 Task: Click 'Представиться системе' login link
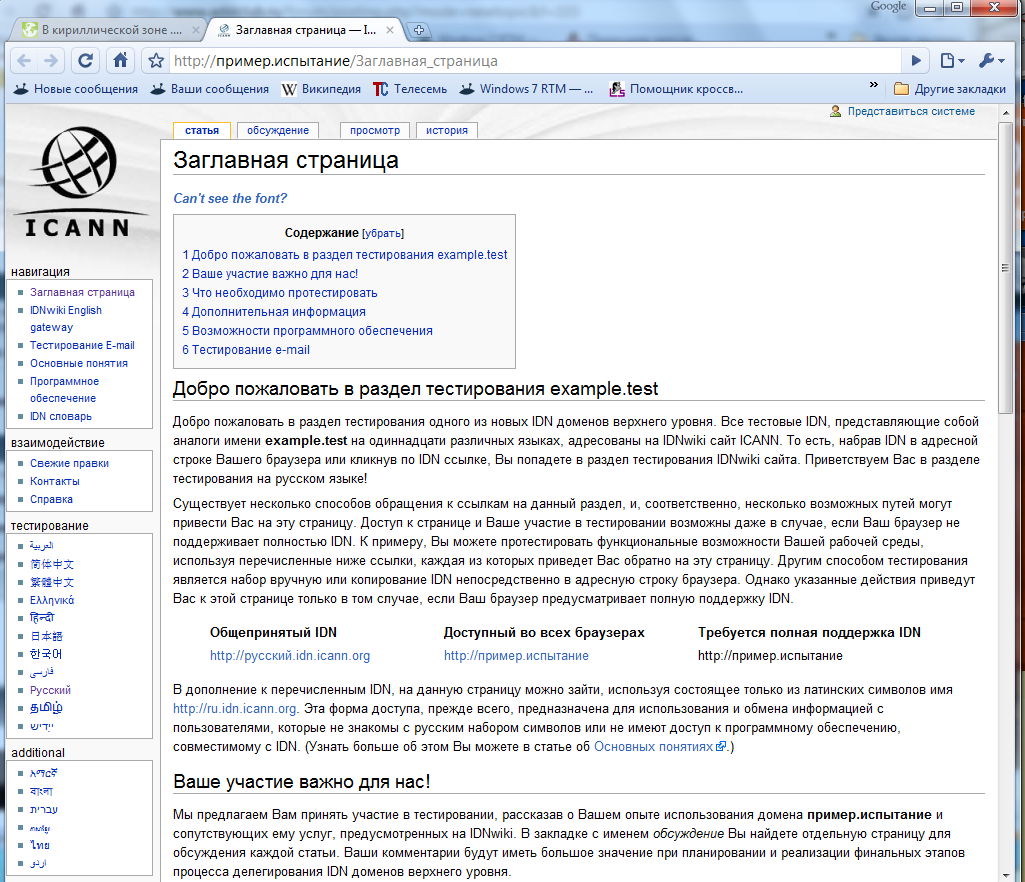coord(911,111)
